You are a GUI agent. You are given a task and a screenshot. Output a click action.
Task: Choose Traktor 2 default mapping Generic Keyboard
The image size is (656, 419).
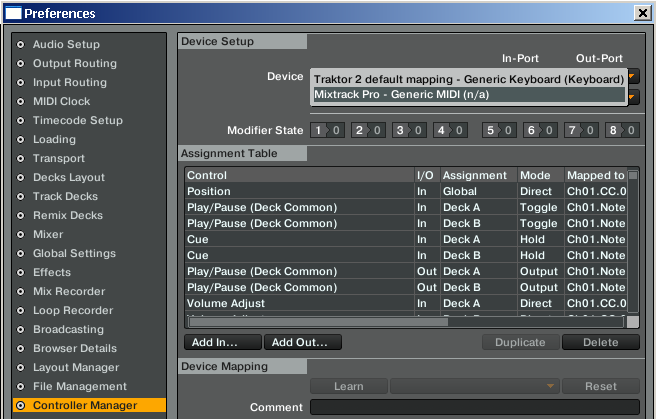coord(469,79)
